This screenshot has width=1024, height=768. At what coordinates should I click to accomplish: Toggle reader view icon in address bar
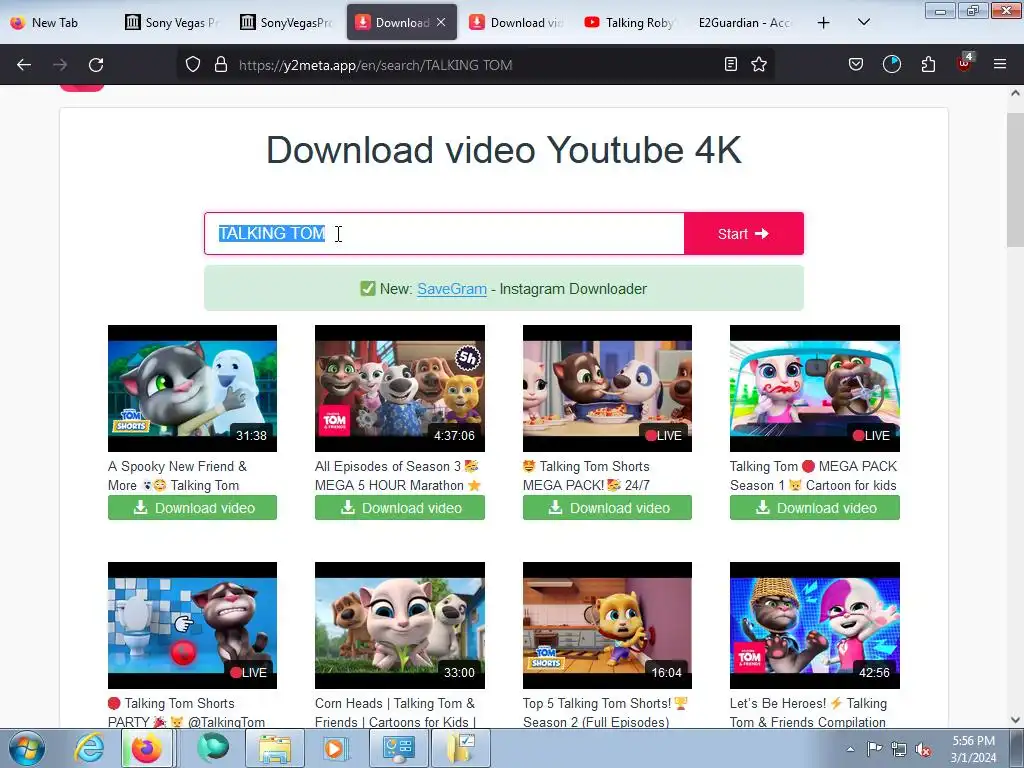731,64
